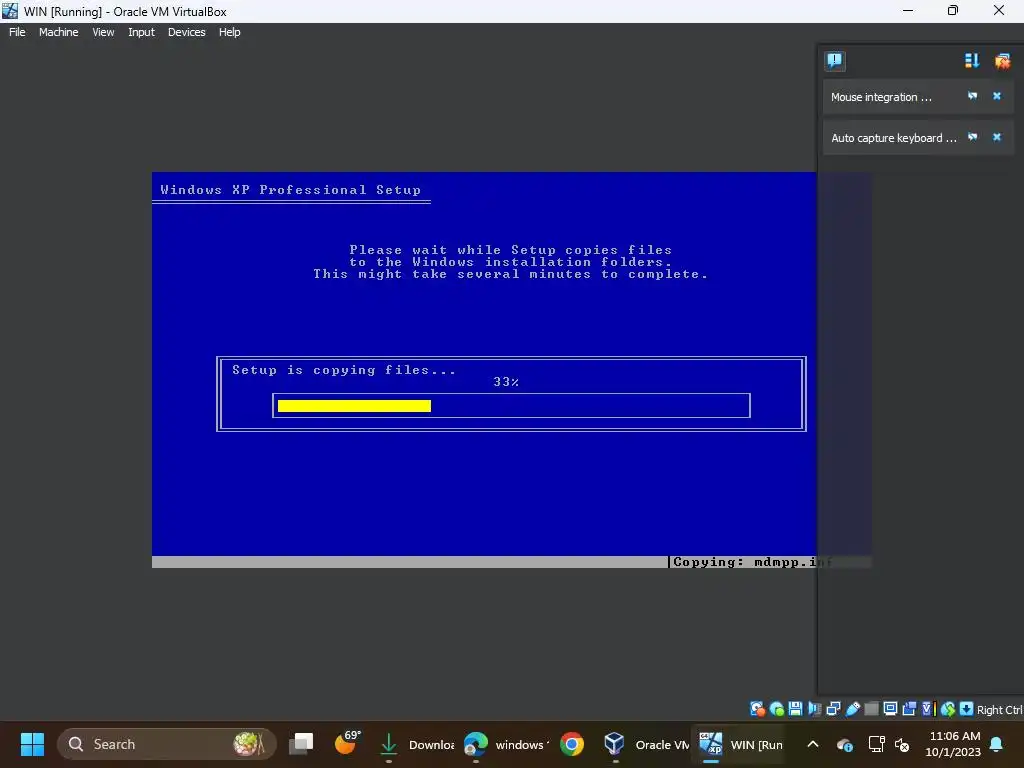
Task: Open the weather widget showing 69°
Action: (347, 743)
